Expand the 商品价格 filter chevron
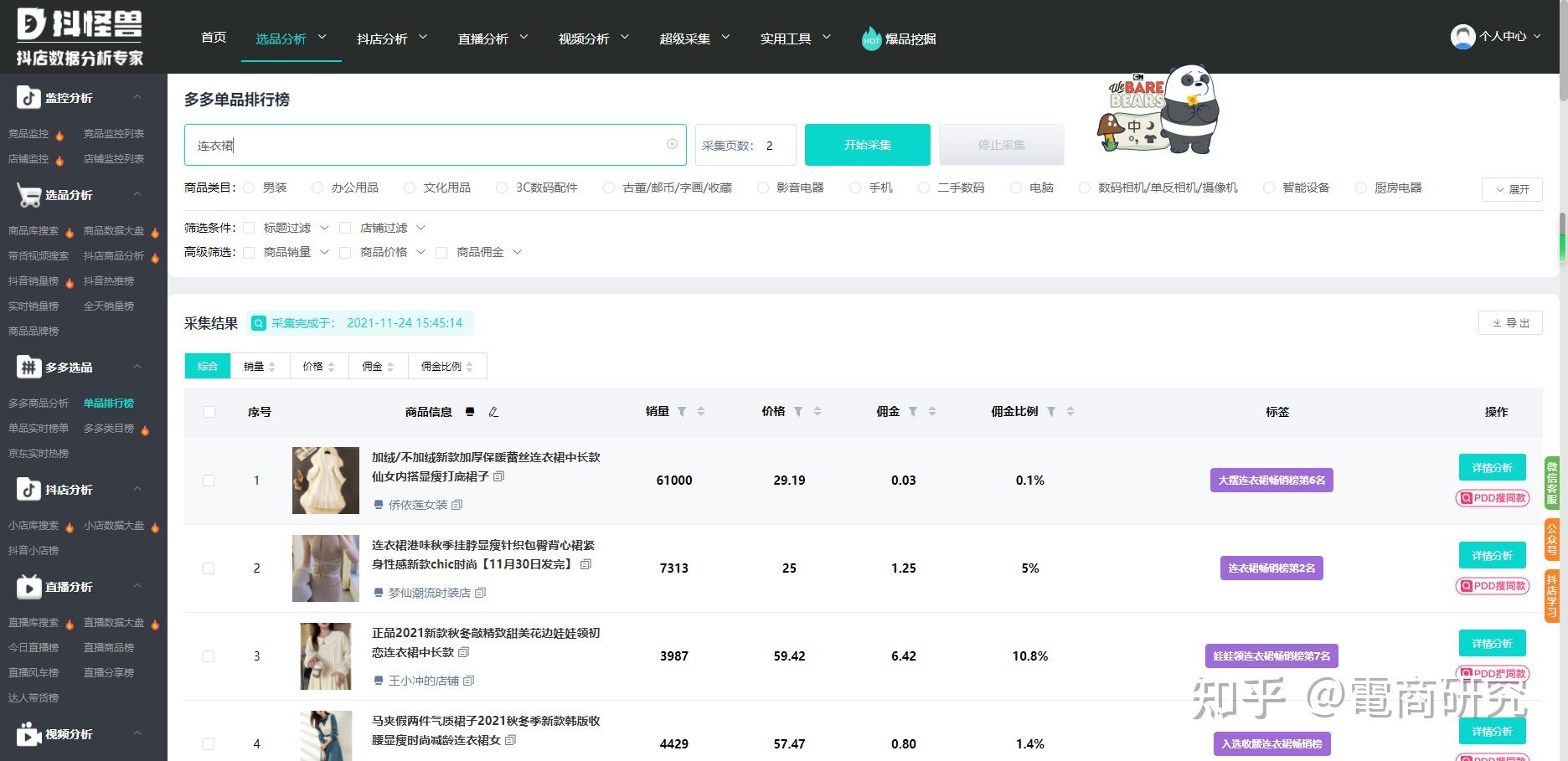 click(420, 252)
